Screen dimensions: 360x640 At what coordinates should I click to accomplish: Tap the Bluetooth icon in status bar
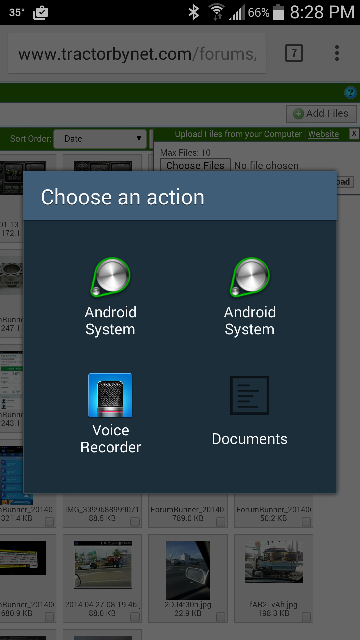(193, 12)
